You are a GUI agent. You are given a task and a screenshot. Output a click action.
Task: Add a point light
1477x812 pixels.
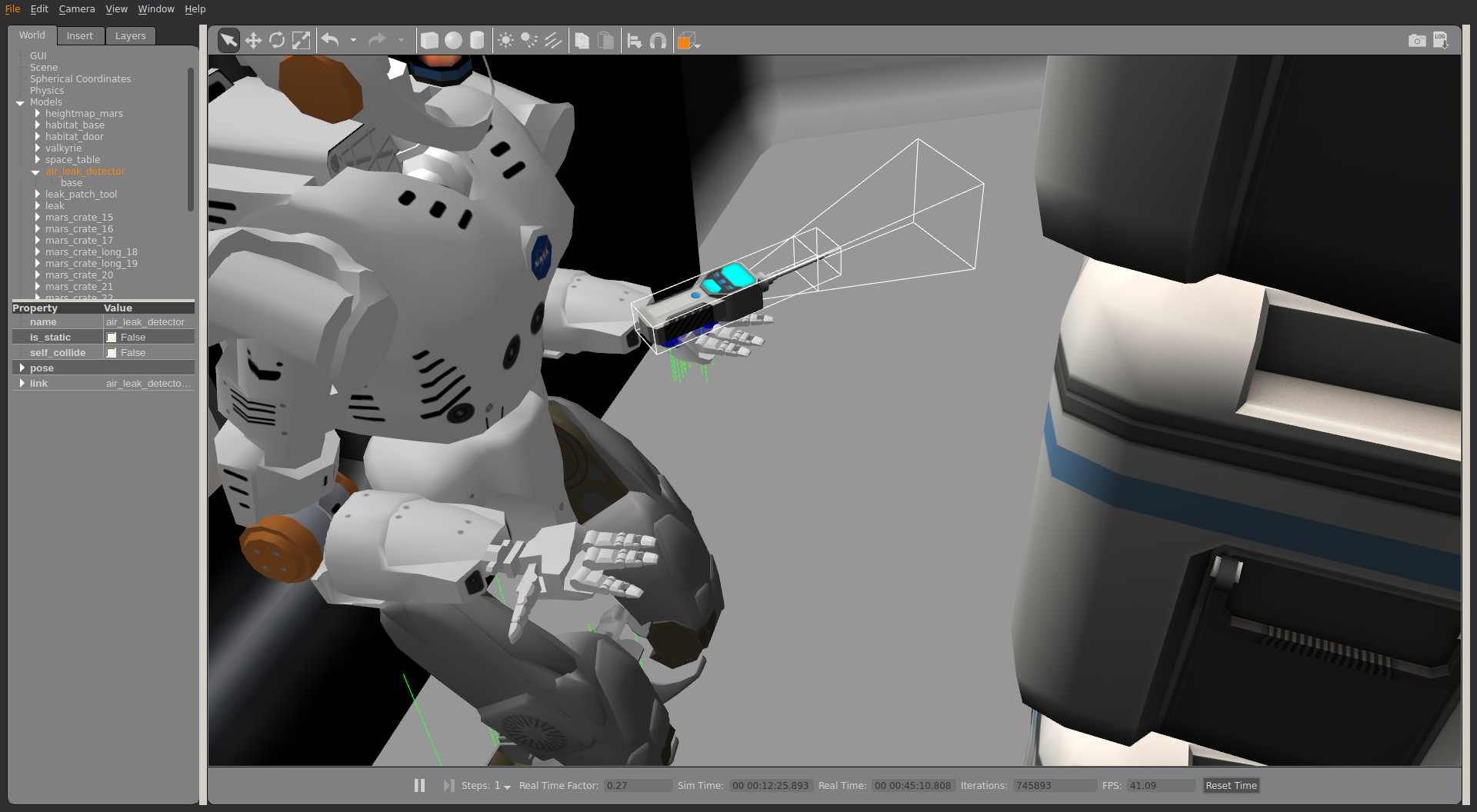click(x=505, y=41)
